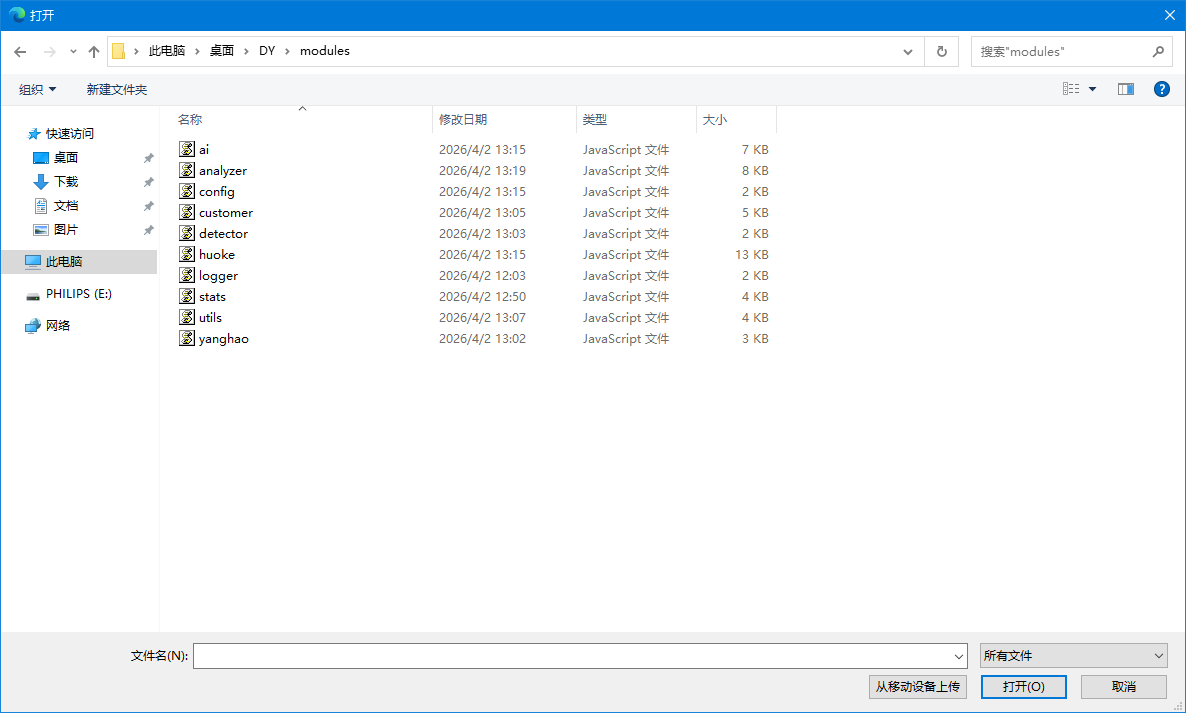The height and width of the screenshot is (713, 1186).
Task: Click the Up one level arrow
Action: coord(94,51)
